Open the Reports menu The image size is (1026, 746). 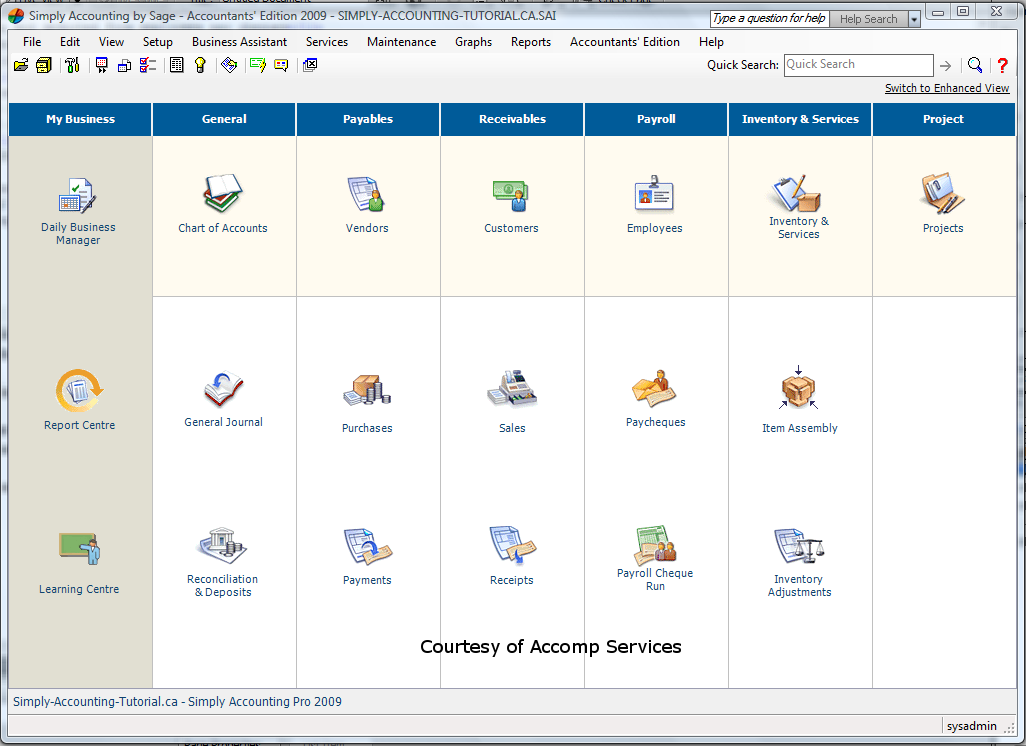click(x=531, y=42)
